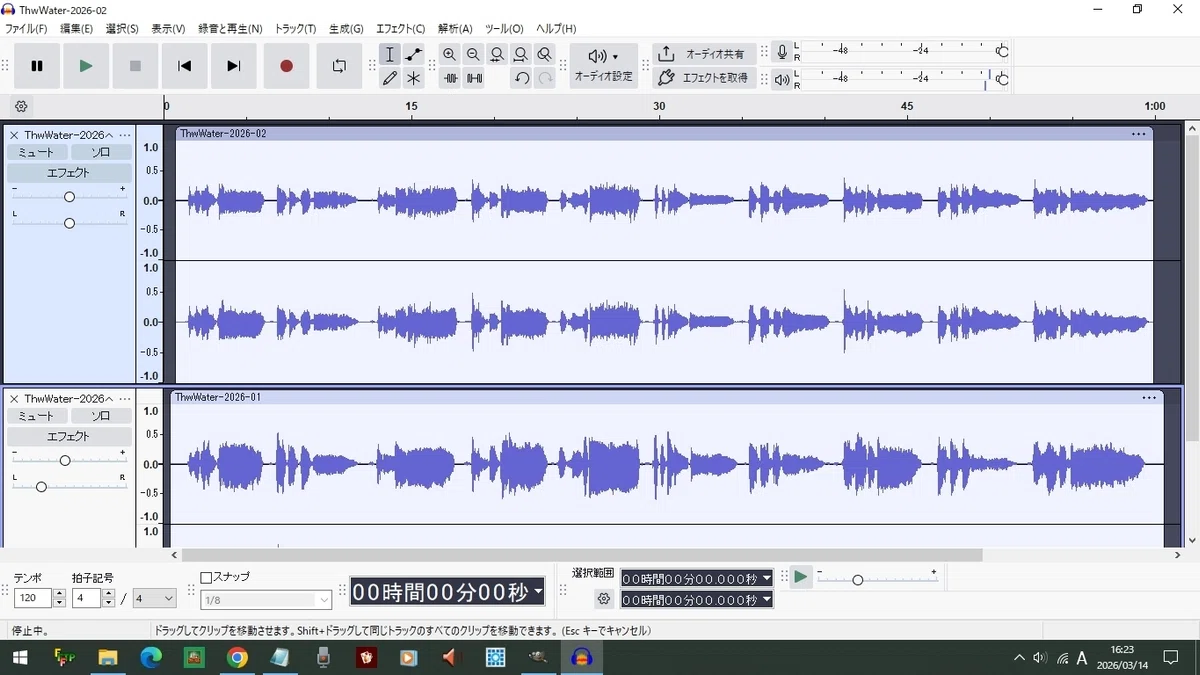Skip to the end of the project
The image size is (1200, 675).
coord(234,66)
